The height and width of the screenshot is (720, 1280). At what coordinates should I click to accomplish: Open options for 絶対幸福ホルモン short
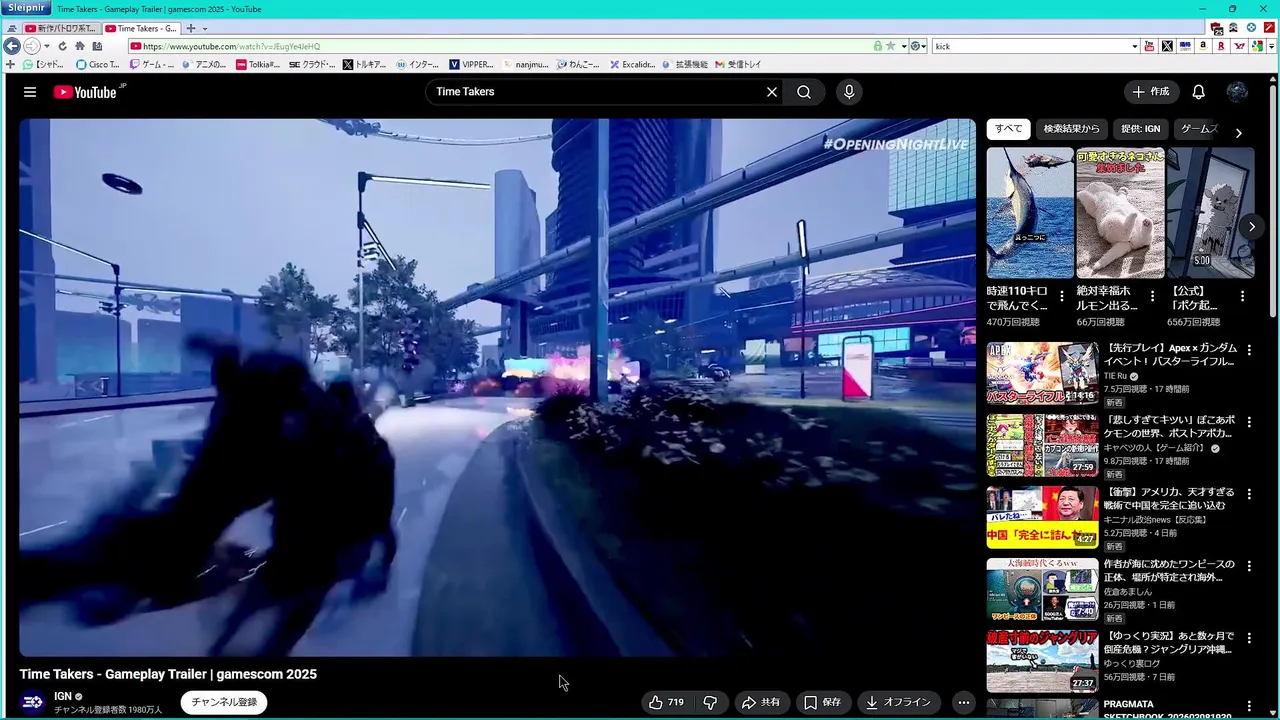click(x=1152, y=296)
